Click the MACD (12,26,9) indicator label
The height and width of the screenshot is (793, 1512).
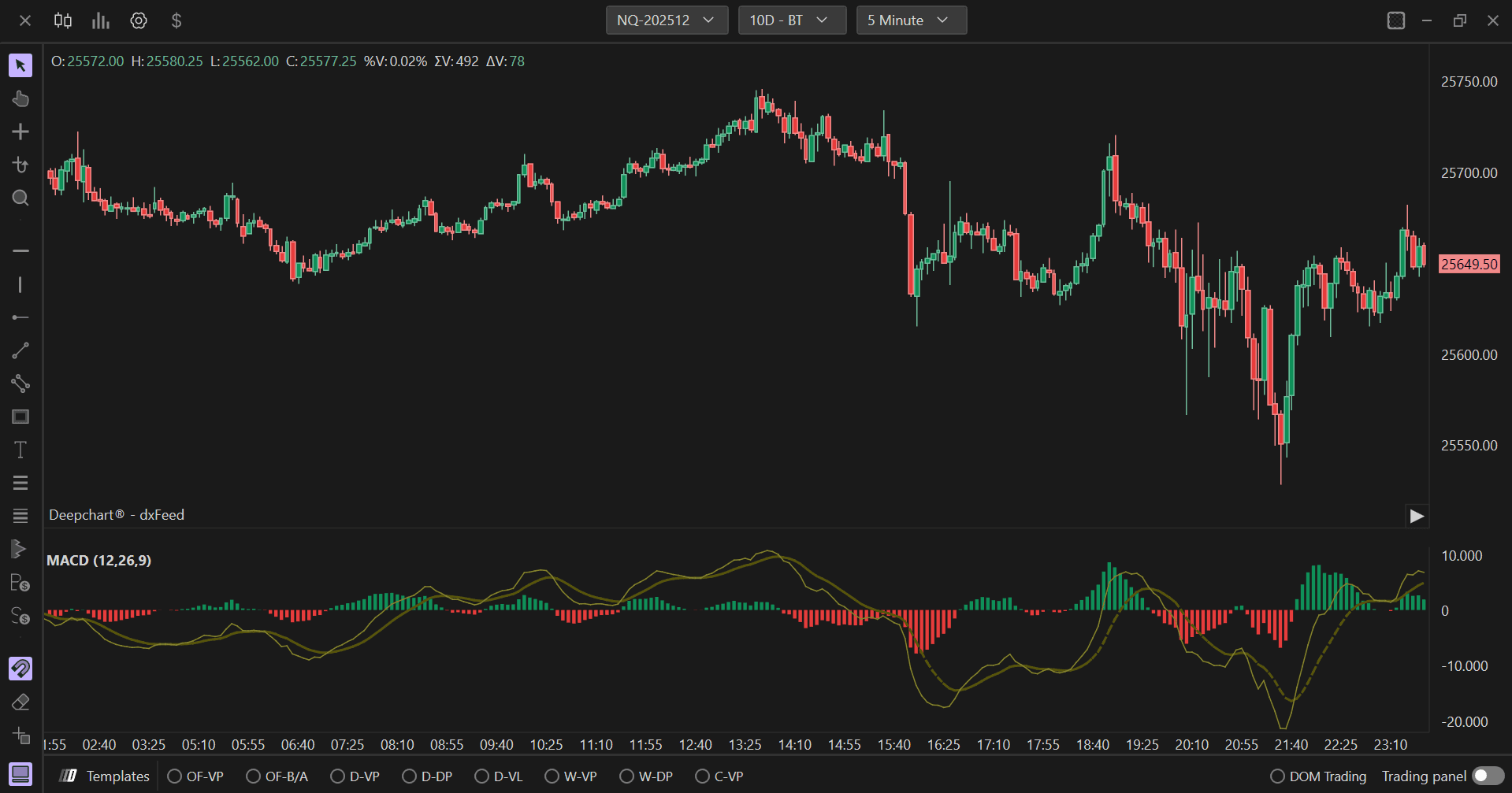[x=98, y=561]
